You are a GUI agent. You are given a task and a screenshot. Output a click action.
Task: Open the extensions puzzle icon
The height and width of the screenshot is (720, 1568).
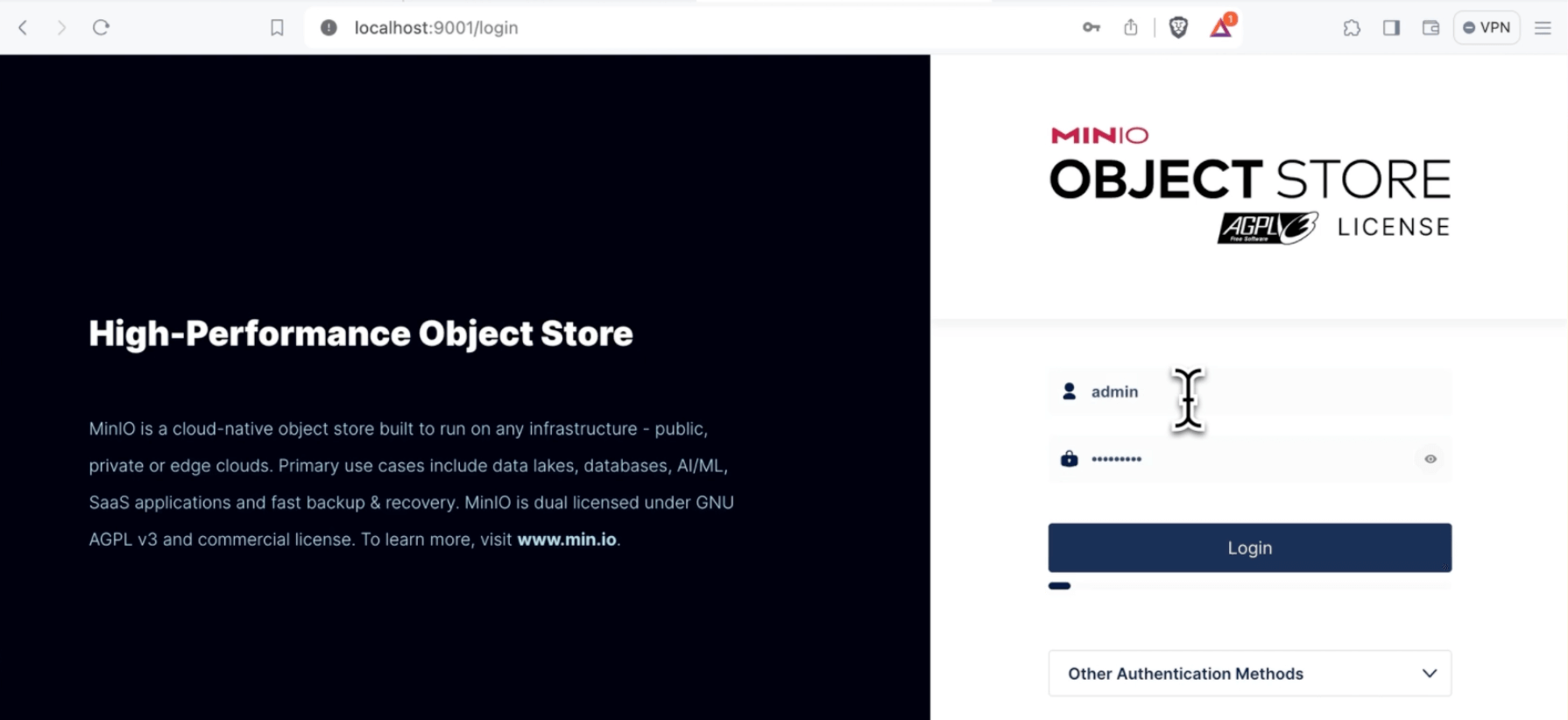pos(1352,28)
